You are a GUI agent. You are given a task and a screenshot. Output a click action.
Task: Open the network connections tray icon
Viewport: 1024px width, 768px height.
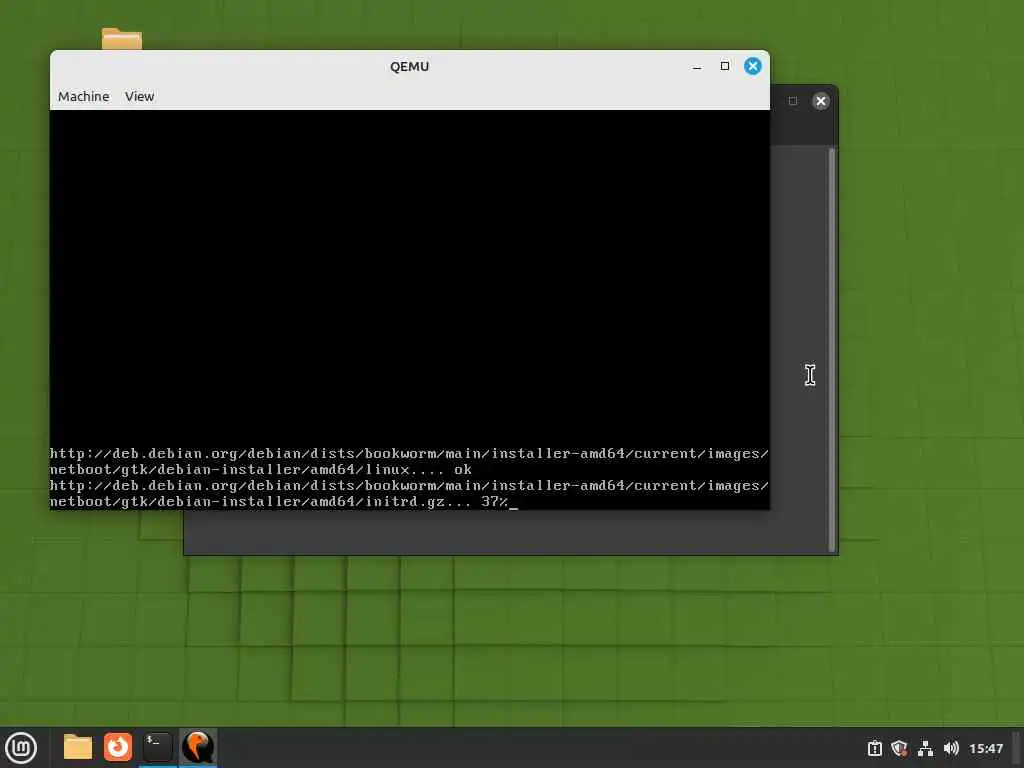coord(925,748)
